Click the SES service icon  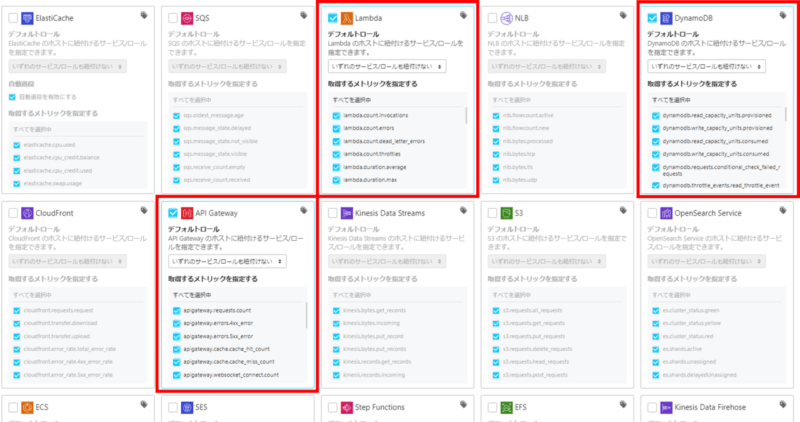[x=187, y=408]
